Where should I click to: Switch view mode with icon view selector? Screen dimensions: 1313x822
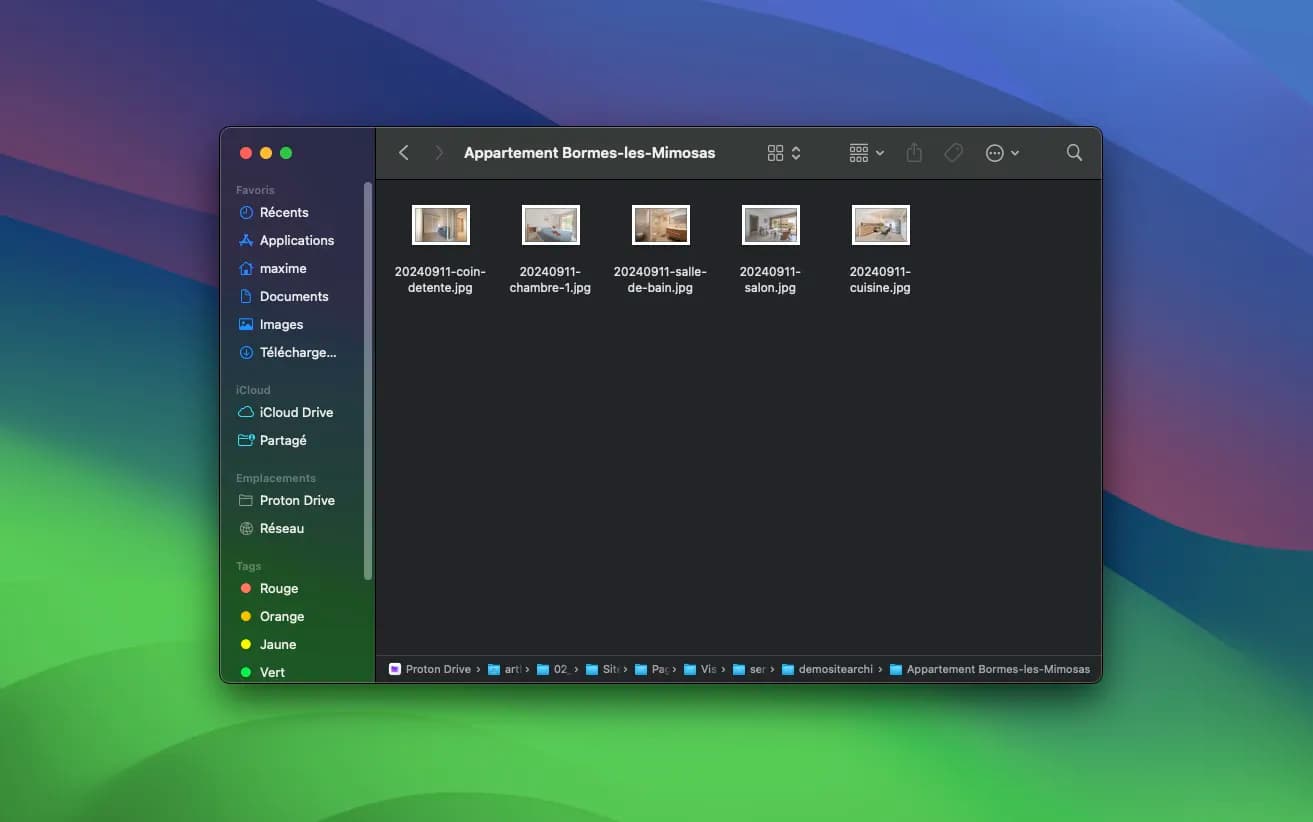coord(784,153)
